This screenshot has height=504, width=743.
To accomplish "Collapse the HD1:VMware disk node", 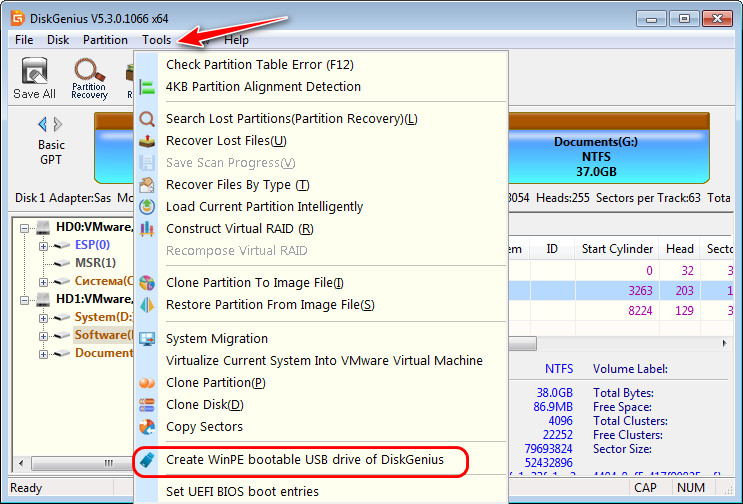I will [24, 300].
